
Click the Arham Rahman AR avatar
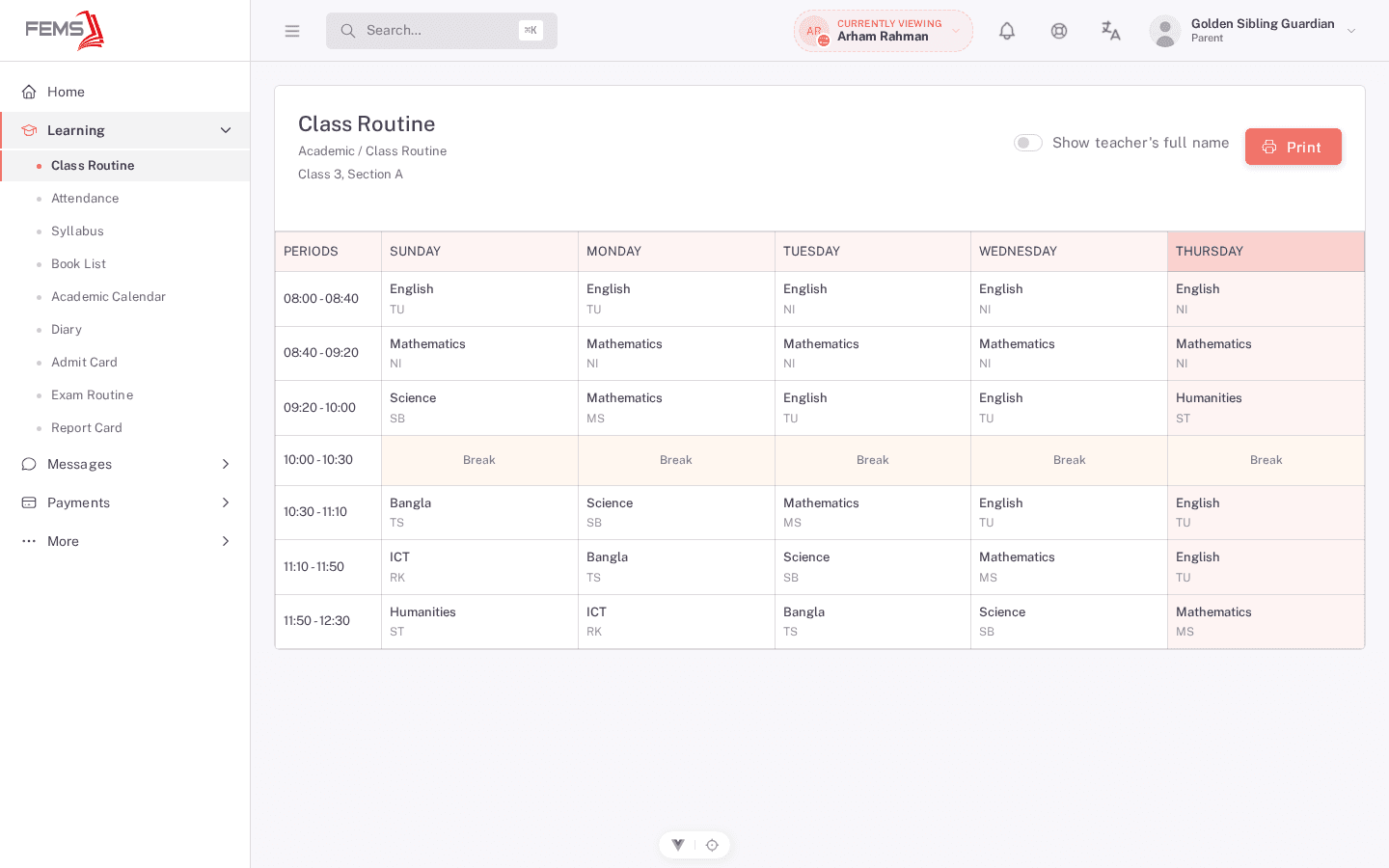click(x=814, y=31)
